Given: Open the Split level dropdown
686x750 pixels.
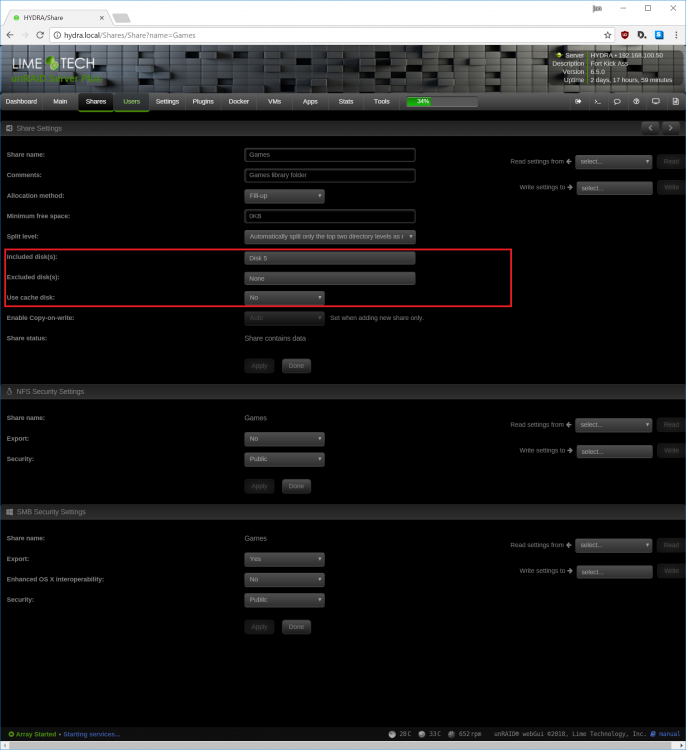Looking at the screenshot, I should (x=330, y=237).
